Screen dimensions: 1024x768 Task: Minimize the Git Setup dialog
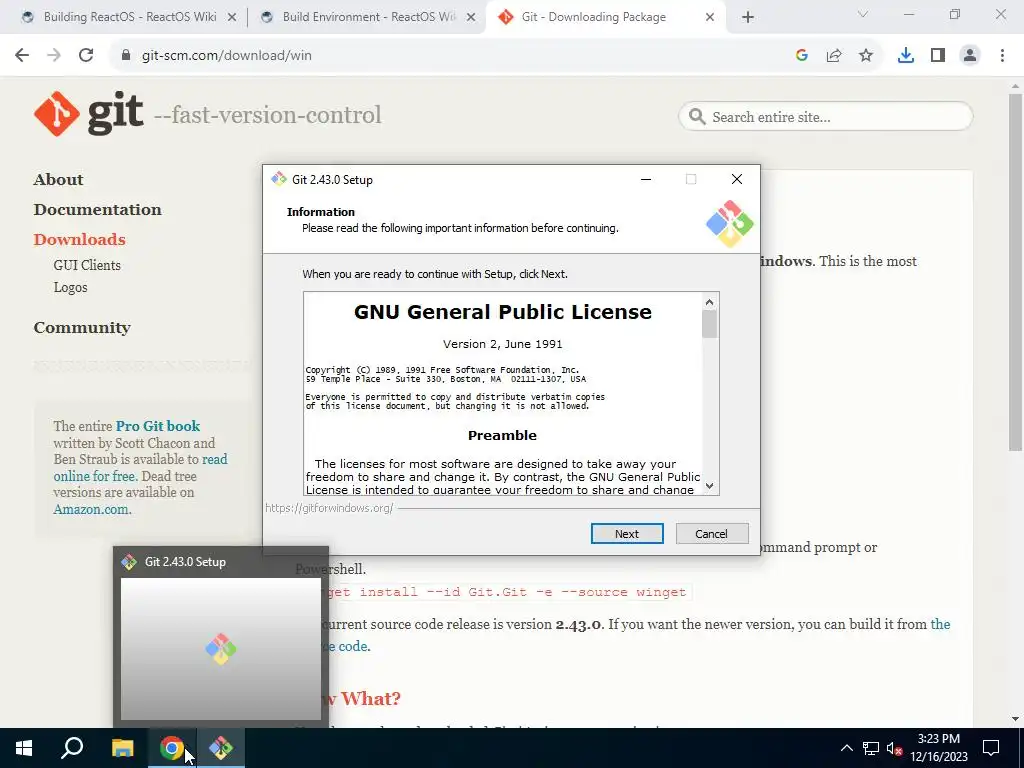coord(646,179)
